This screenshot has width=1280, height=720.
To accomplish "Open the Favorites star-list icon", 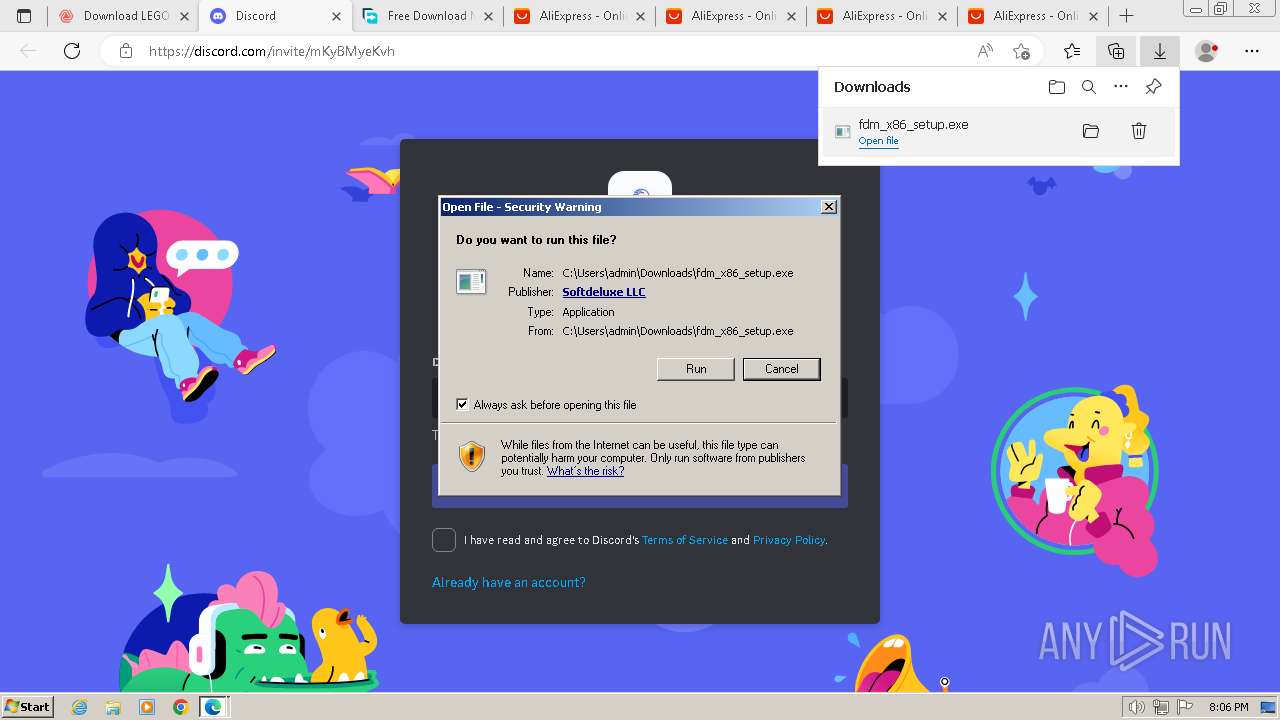I will click(x=1072, y=51).
